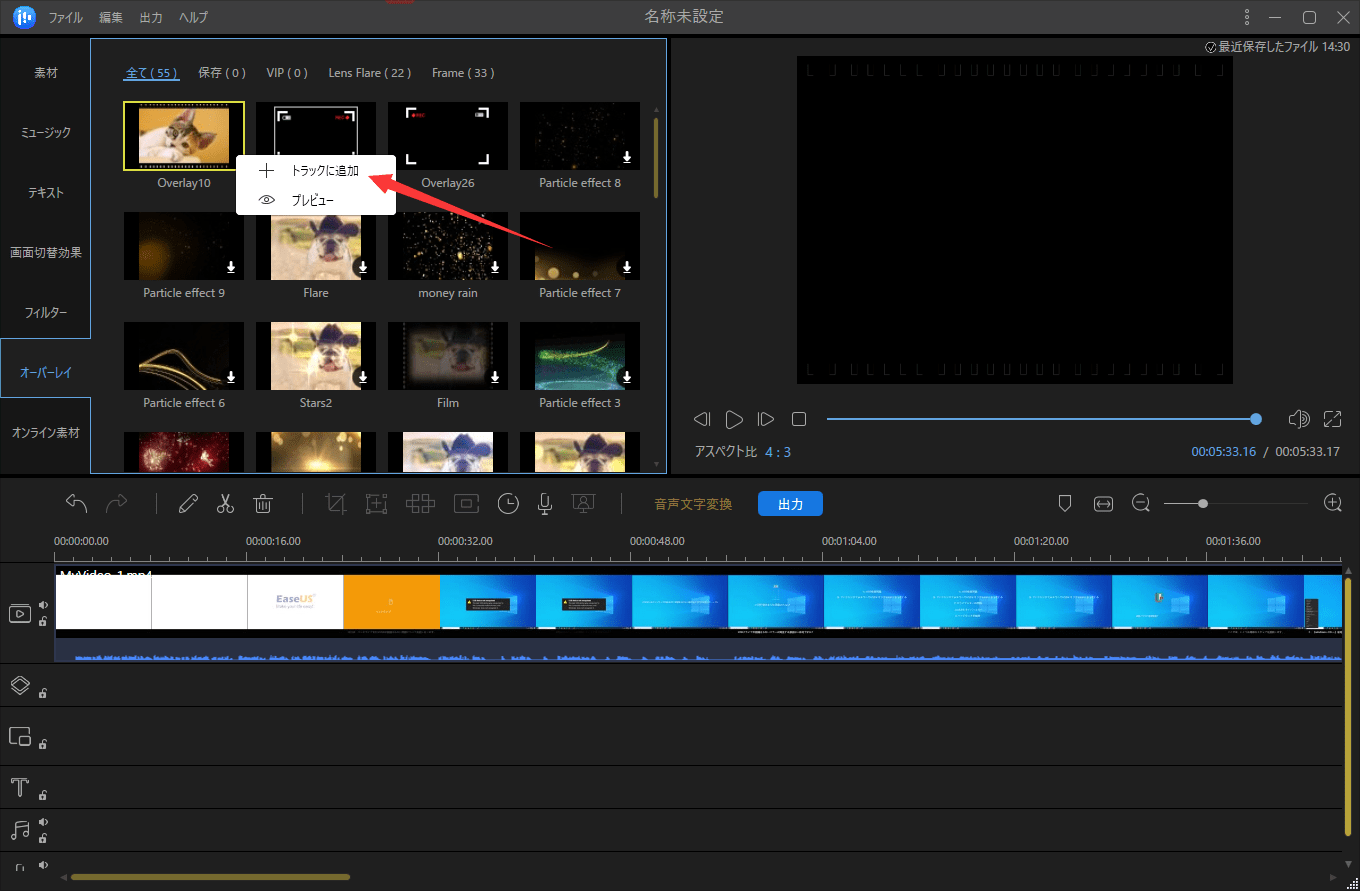This screenshot has height=891, width=1360.
Task: Choose トラックに追加 from the context menu
Action: (324, 171)
